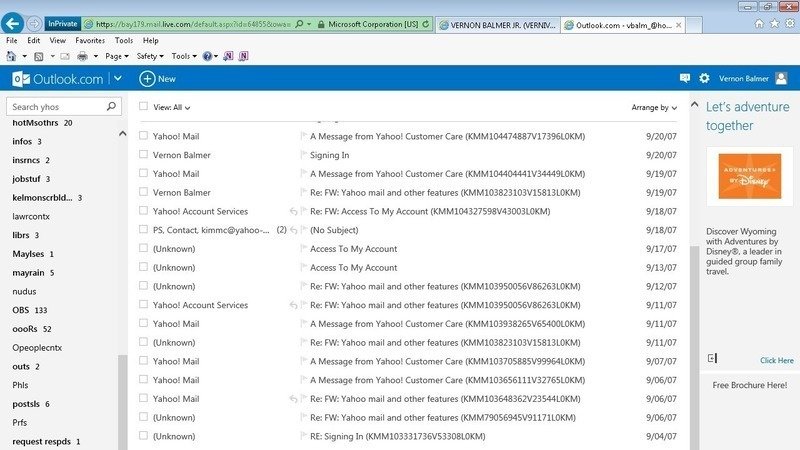
Task: Click the message list vertical scrollbar
Action: pyautogui.click(x=694, y=347)
